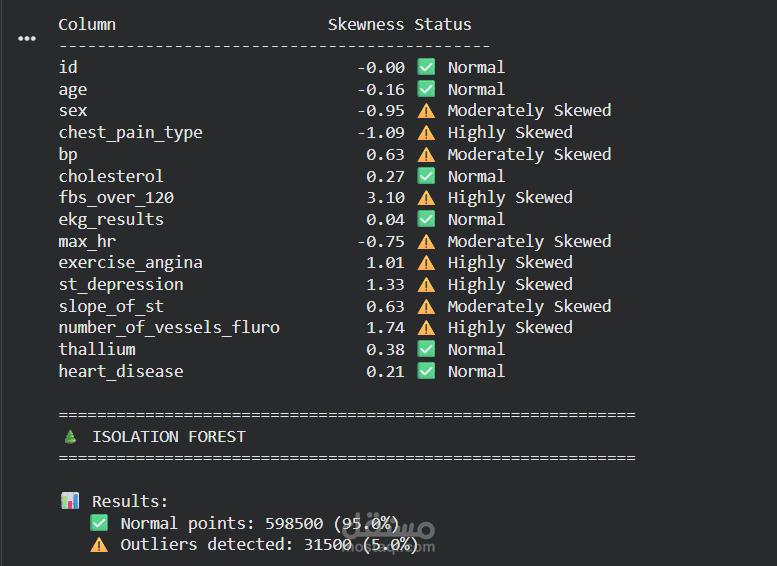The image size is (777, 566).
Task: Click the tree icon beside ISOLATION FOREST
Action: click(69, 437)
